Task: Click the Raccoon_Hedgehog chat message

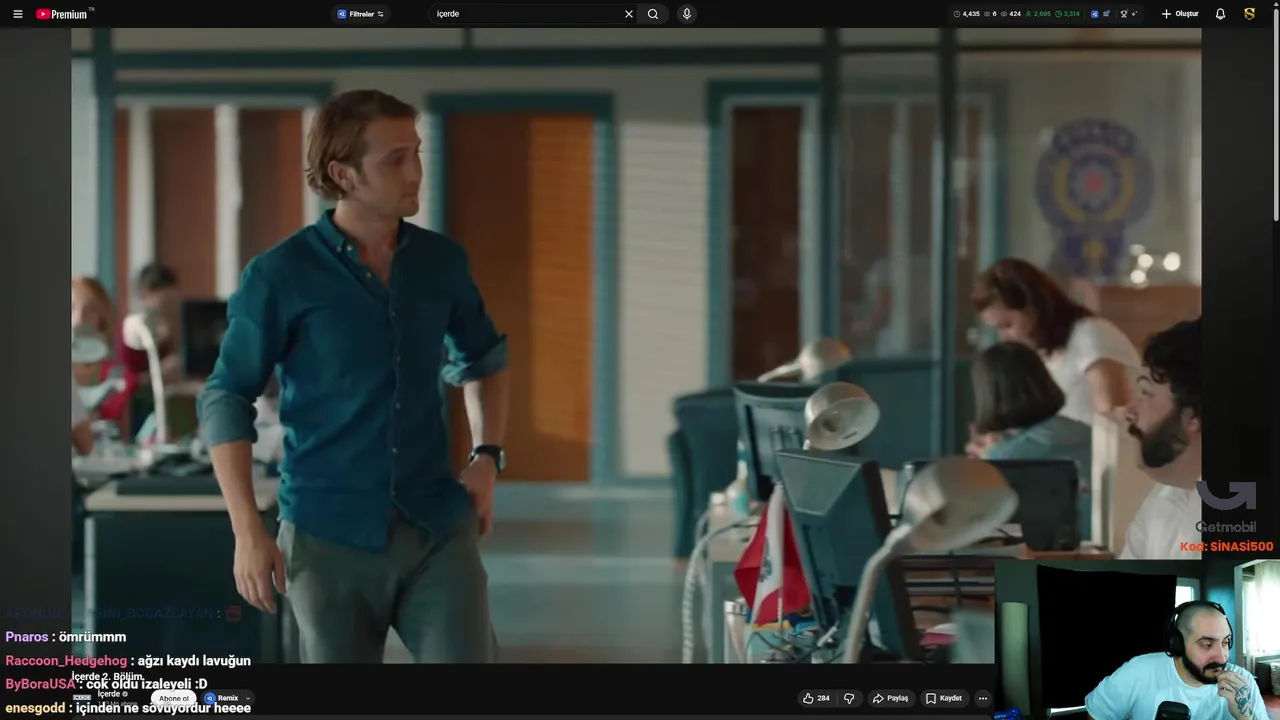Action: [x=128, y=661]
